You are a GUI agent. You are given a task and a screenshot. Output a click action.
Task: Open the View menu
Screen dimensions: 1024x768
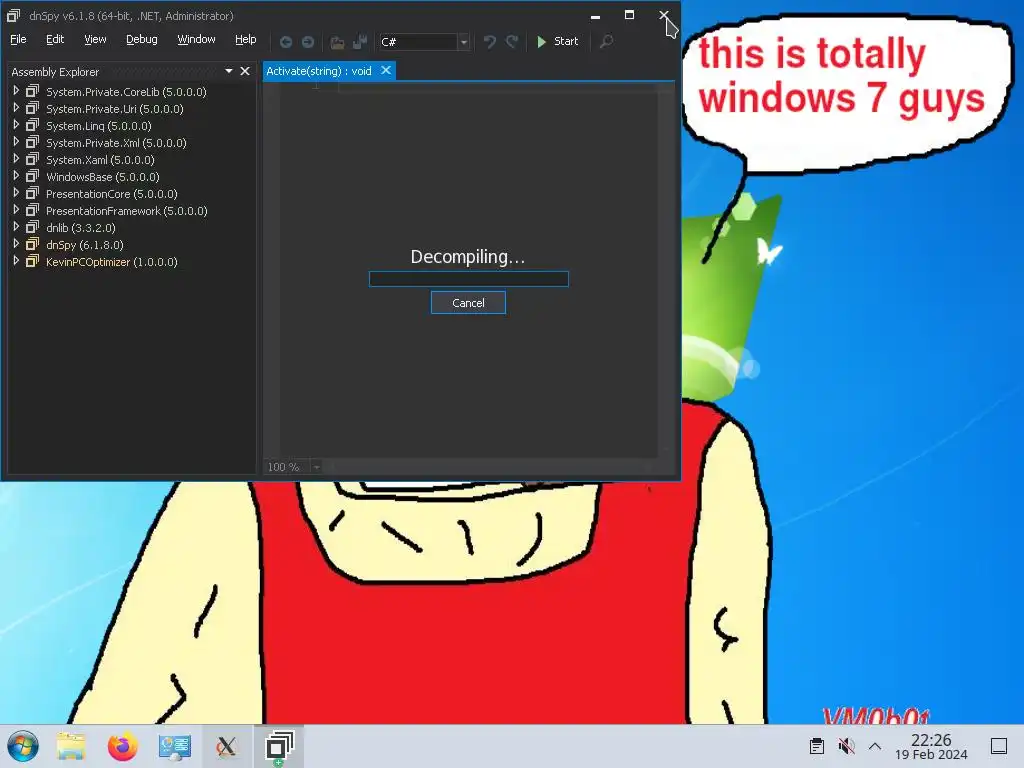pos(95,39)
